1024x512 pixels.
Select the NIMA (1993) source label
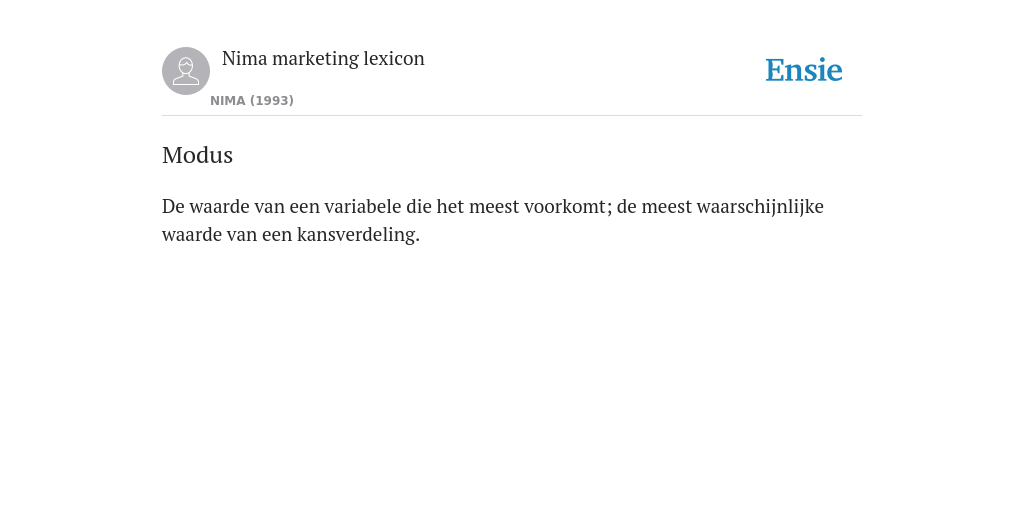point(252,101)
